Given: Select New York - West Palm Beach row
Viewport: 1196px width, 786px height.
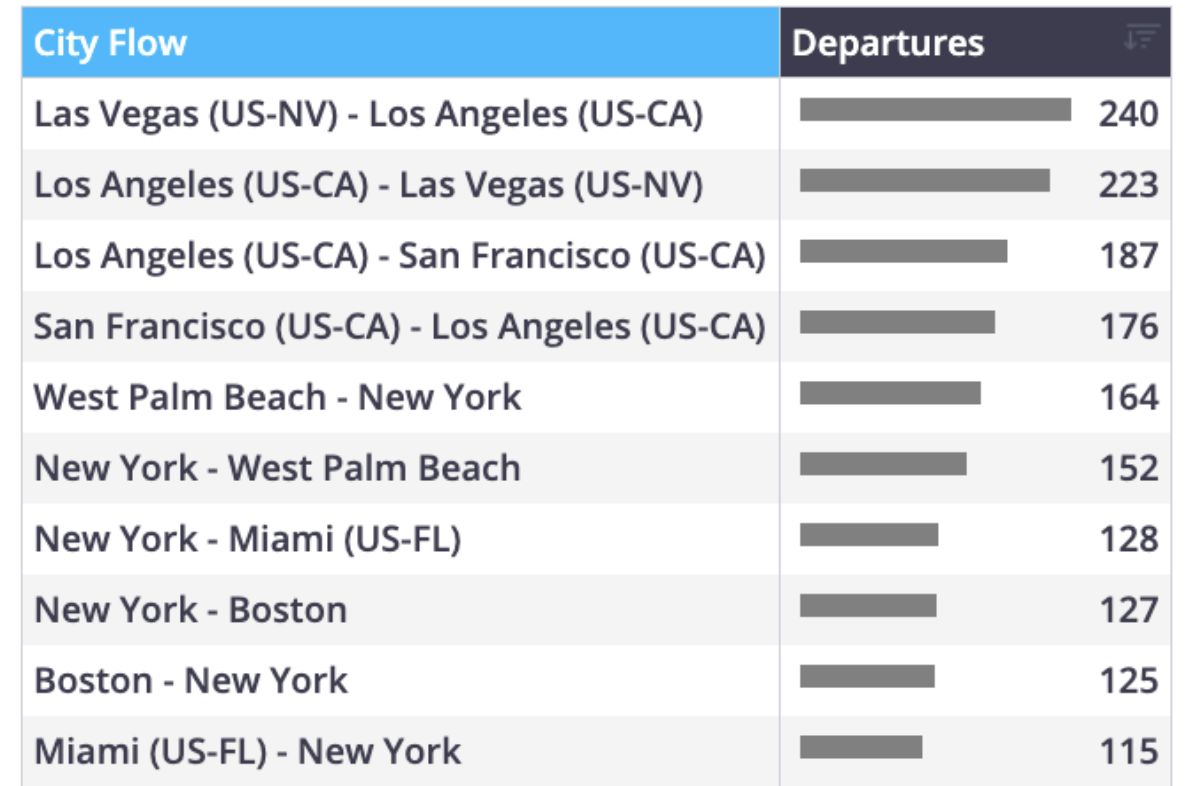Looking at the screenshot, I should click(x=596, y=468).
